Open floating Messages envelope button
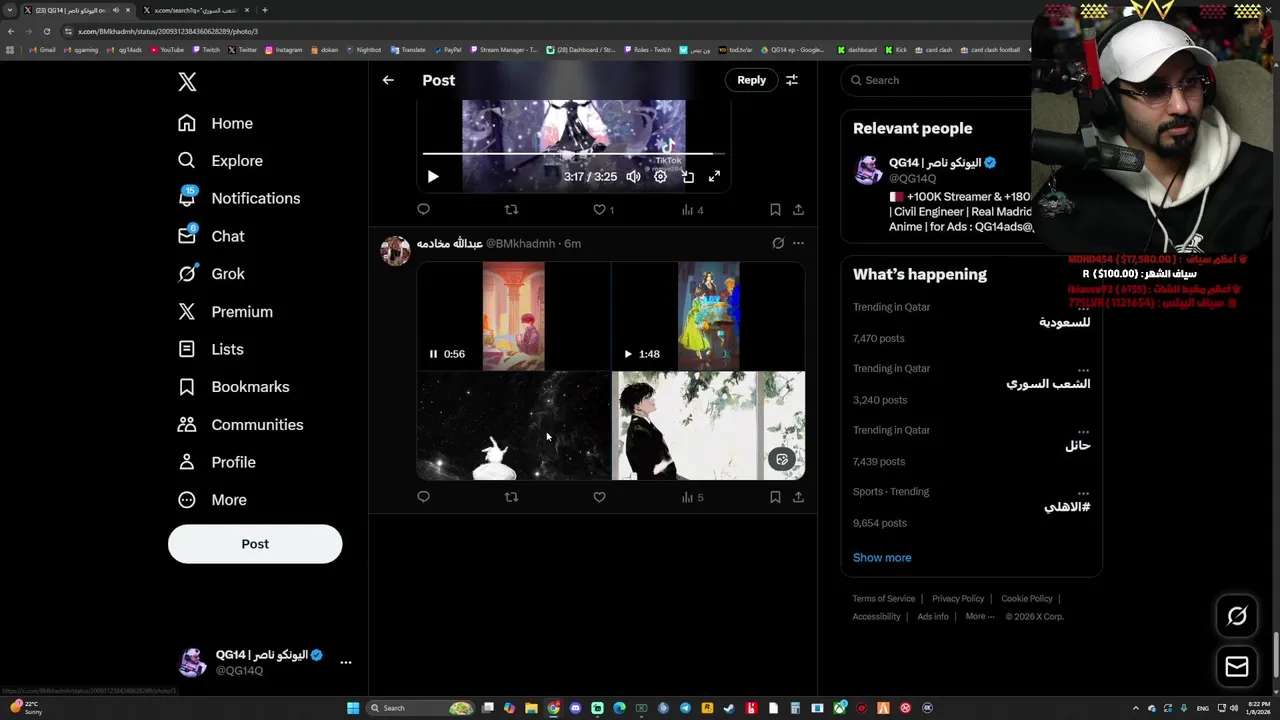The height and width of the screenshot is (720, 1280). pyautogui.click(x=1237, y=667)
